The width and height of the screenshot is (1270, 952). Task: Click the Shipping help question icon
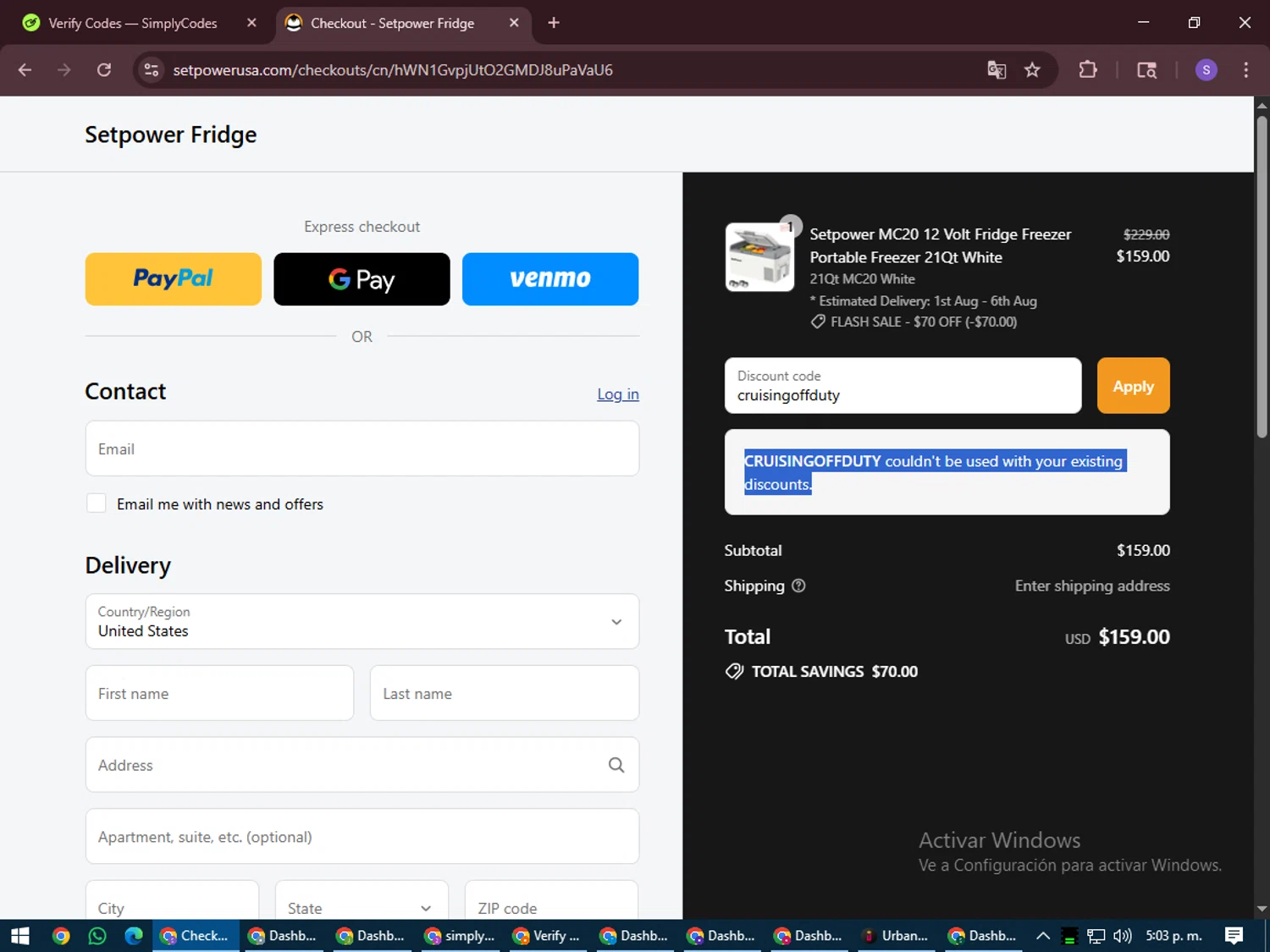point(798,586)
